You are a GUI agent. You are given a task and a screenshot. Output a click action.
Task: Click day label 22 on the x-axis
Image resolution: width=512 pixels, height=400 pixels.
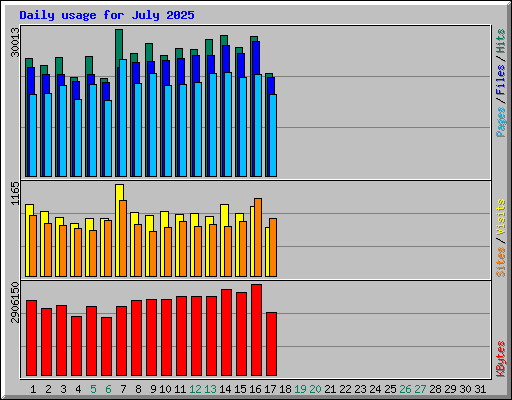point(345,389)
